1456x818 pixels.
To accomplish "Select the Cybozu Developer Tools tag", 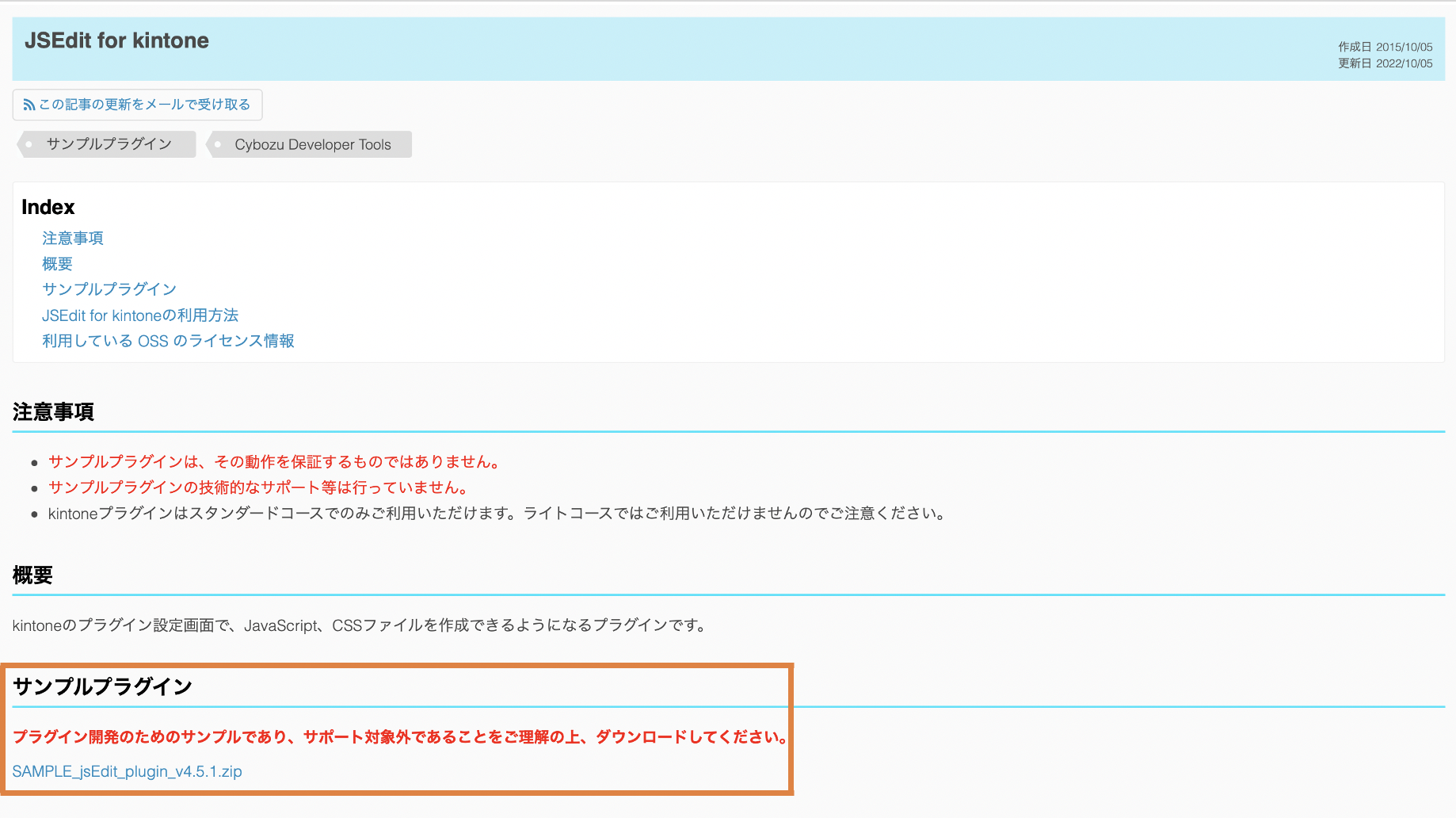I will (312, 144).
